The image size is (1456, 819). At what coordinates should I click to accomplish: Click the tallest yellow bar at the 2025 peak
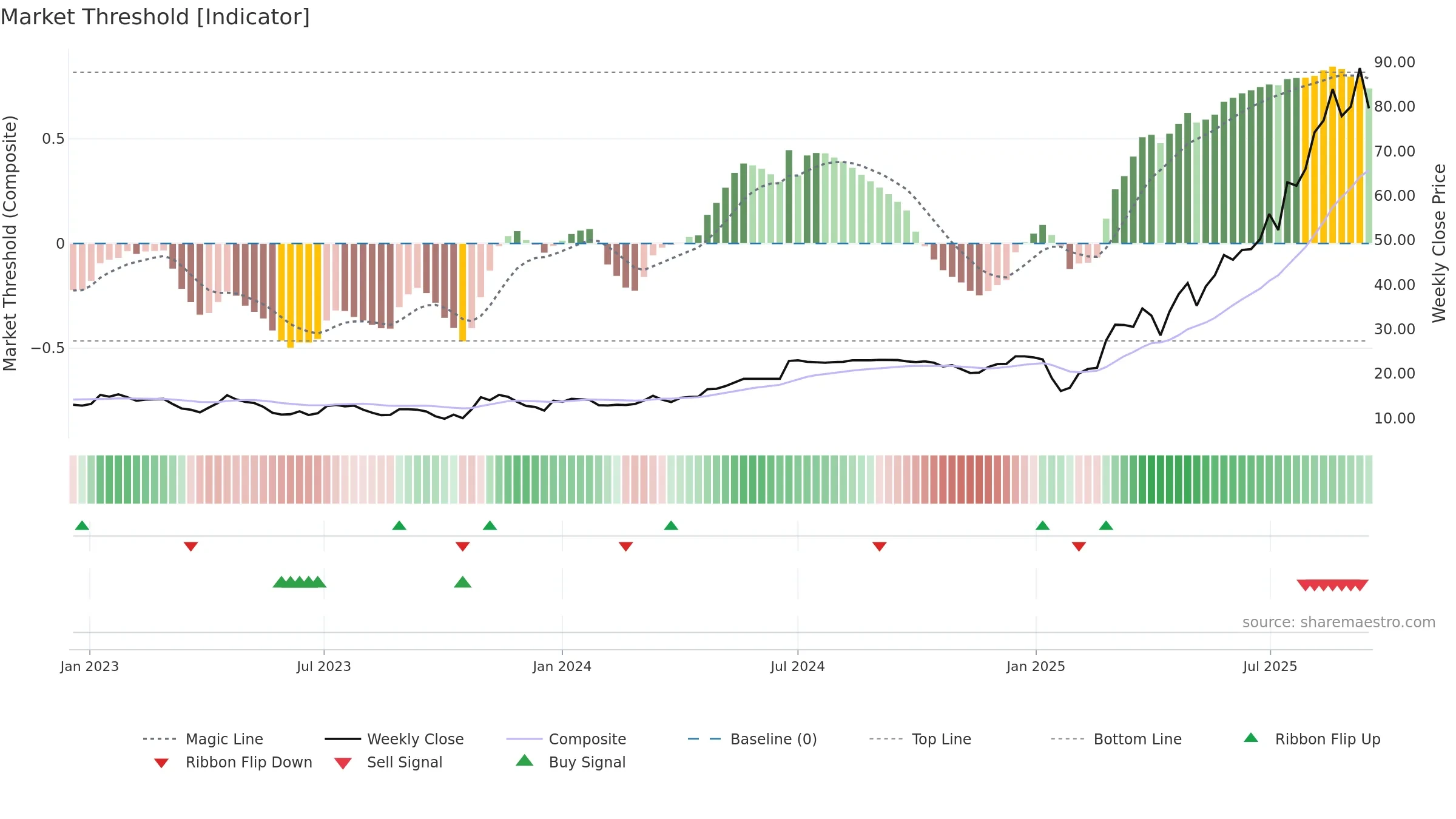(x=1333, y=155)
